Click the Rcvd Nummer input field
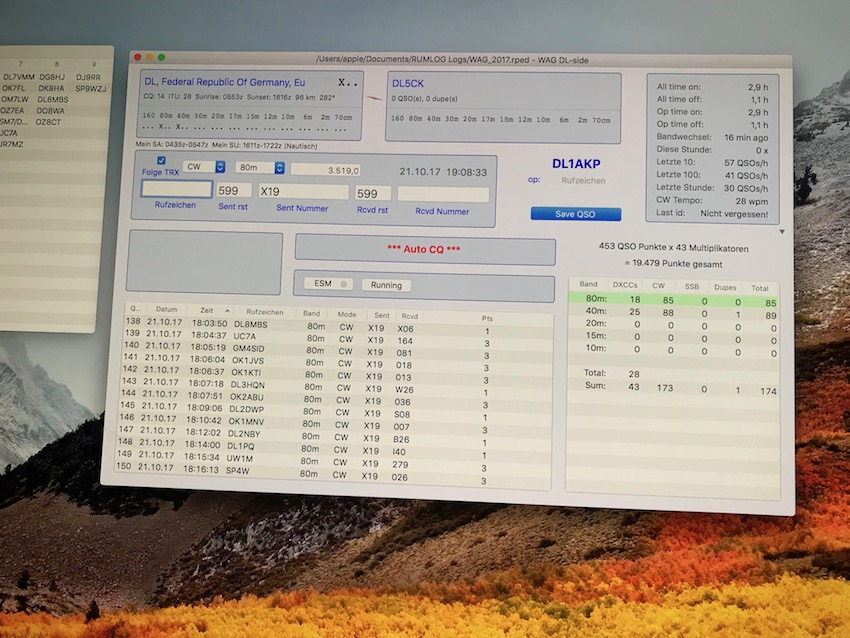The image size is (850, 638). click(443, 194)
